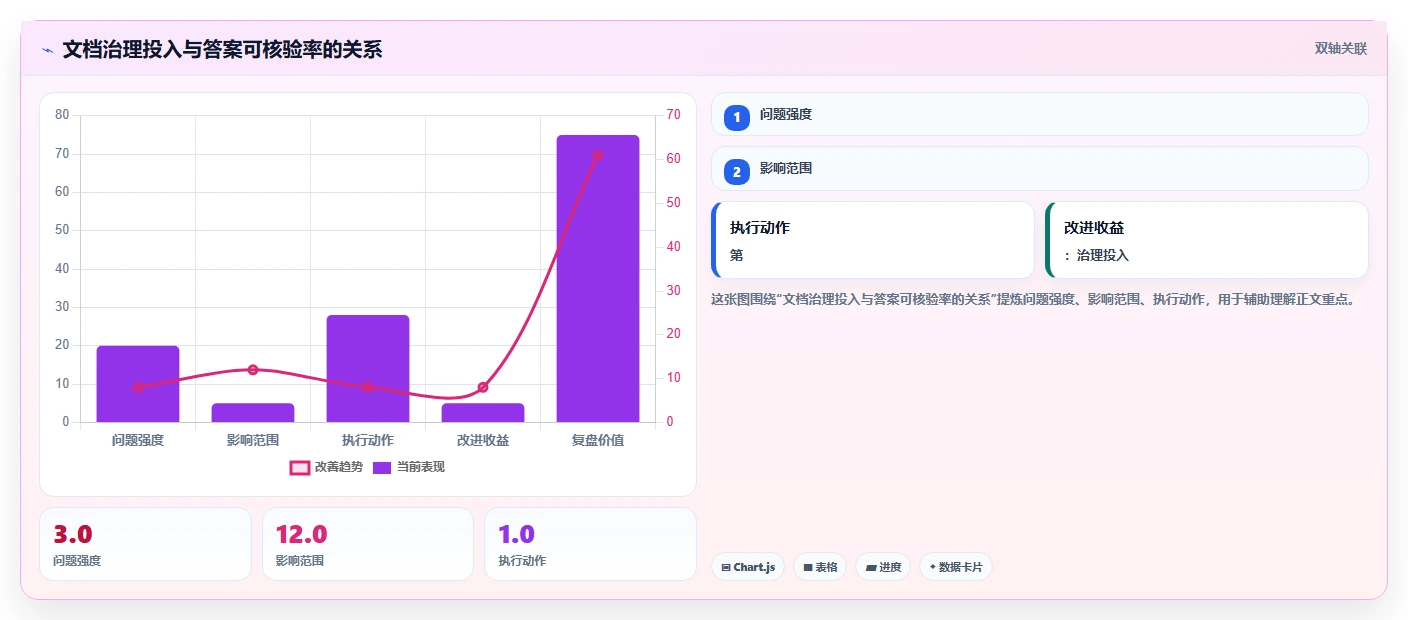Click the lightning icon beside the title
The height and width of the screenshot is (620, 1408).
[x=47, y=49]
